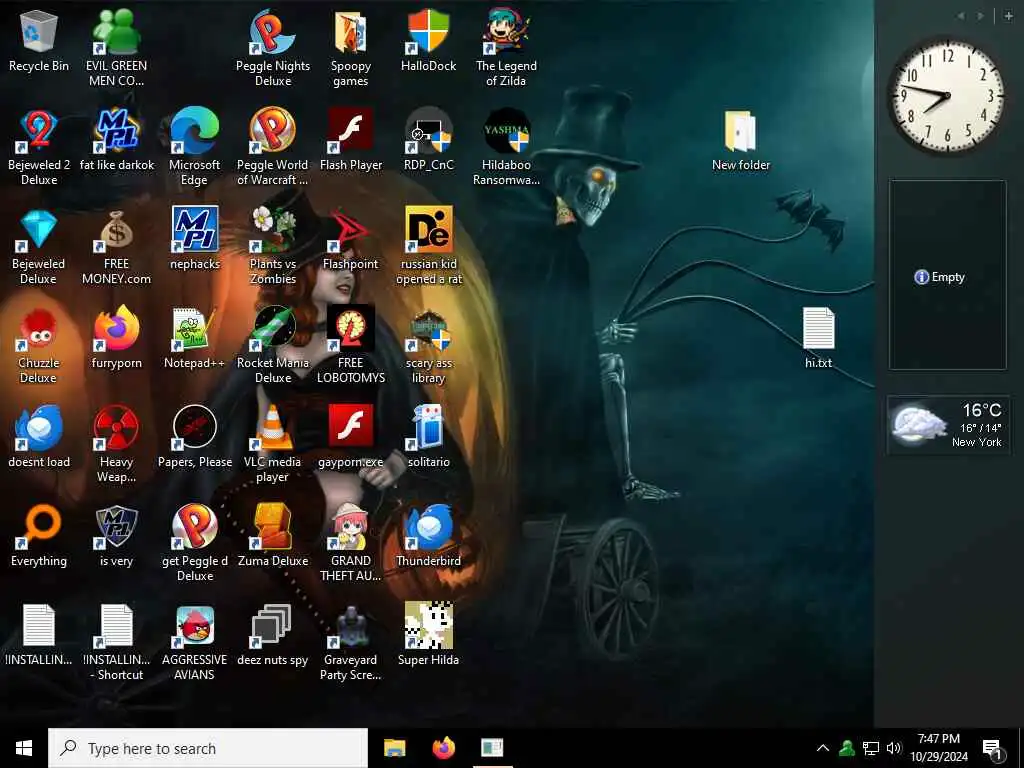
Task: Open Papers, Please shortcut
Action: [195, 438]
